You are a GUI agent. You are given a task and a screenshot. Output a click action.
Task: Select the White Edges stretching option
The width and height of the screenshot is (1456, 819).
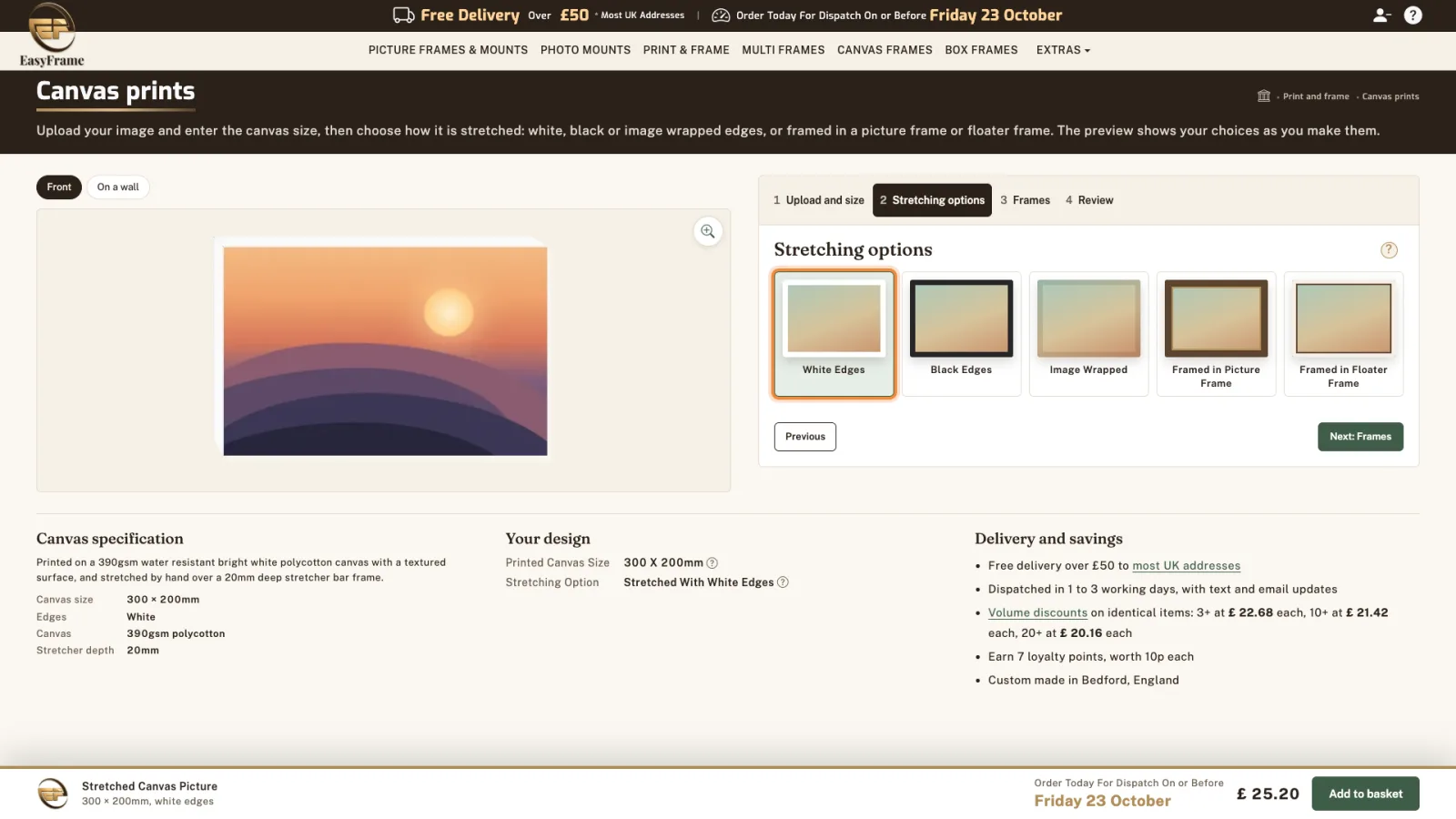pos(834,334)
